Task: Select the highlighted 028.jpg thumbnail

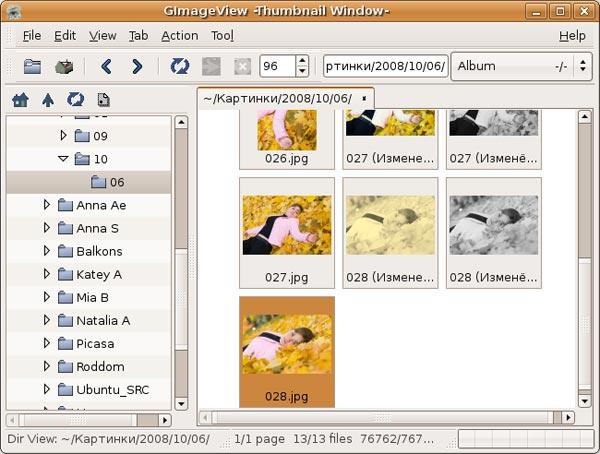Action: (287, 352)
